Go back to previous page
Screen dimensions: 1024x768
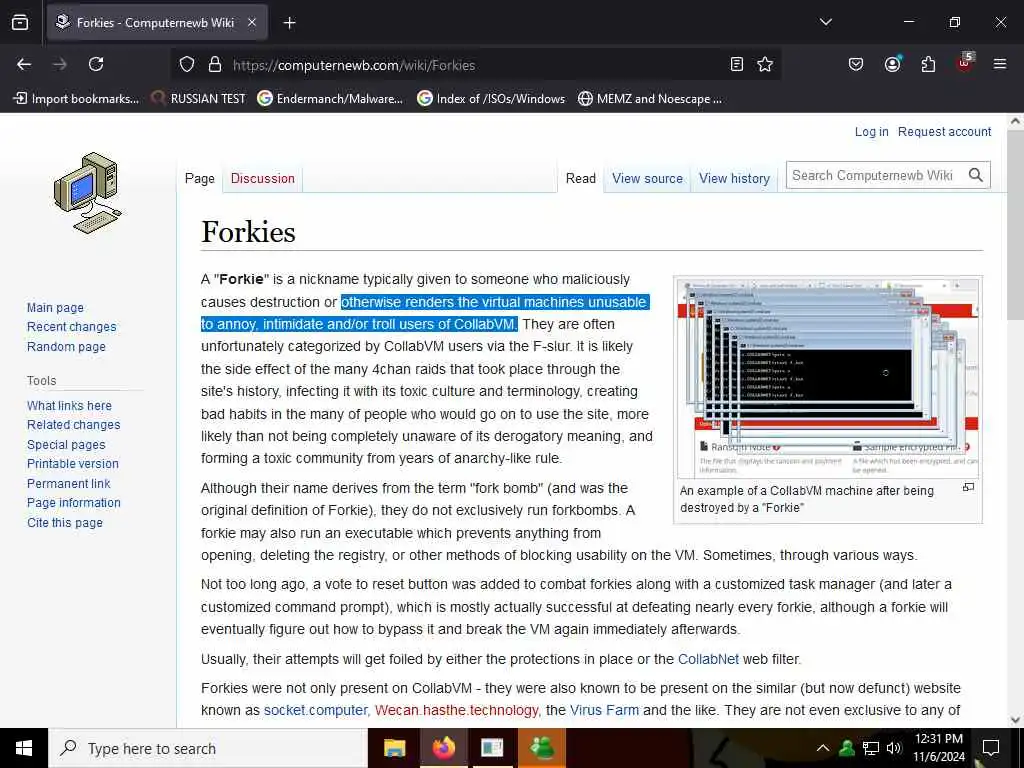click(24, 64)
